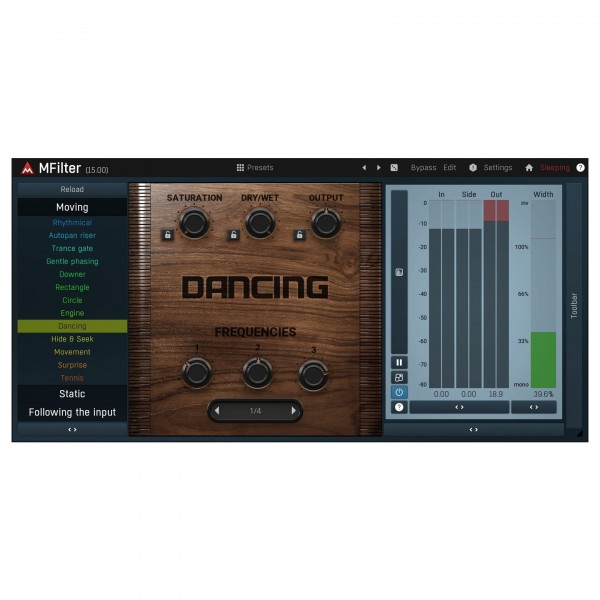
Task: Select the Tennis preset
Action: (72, 378)
